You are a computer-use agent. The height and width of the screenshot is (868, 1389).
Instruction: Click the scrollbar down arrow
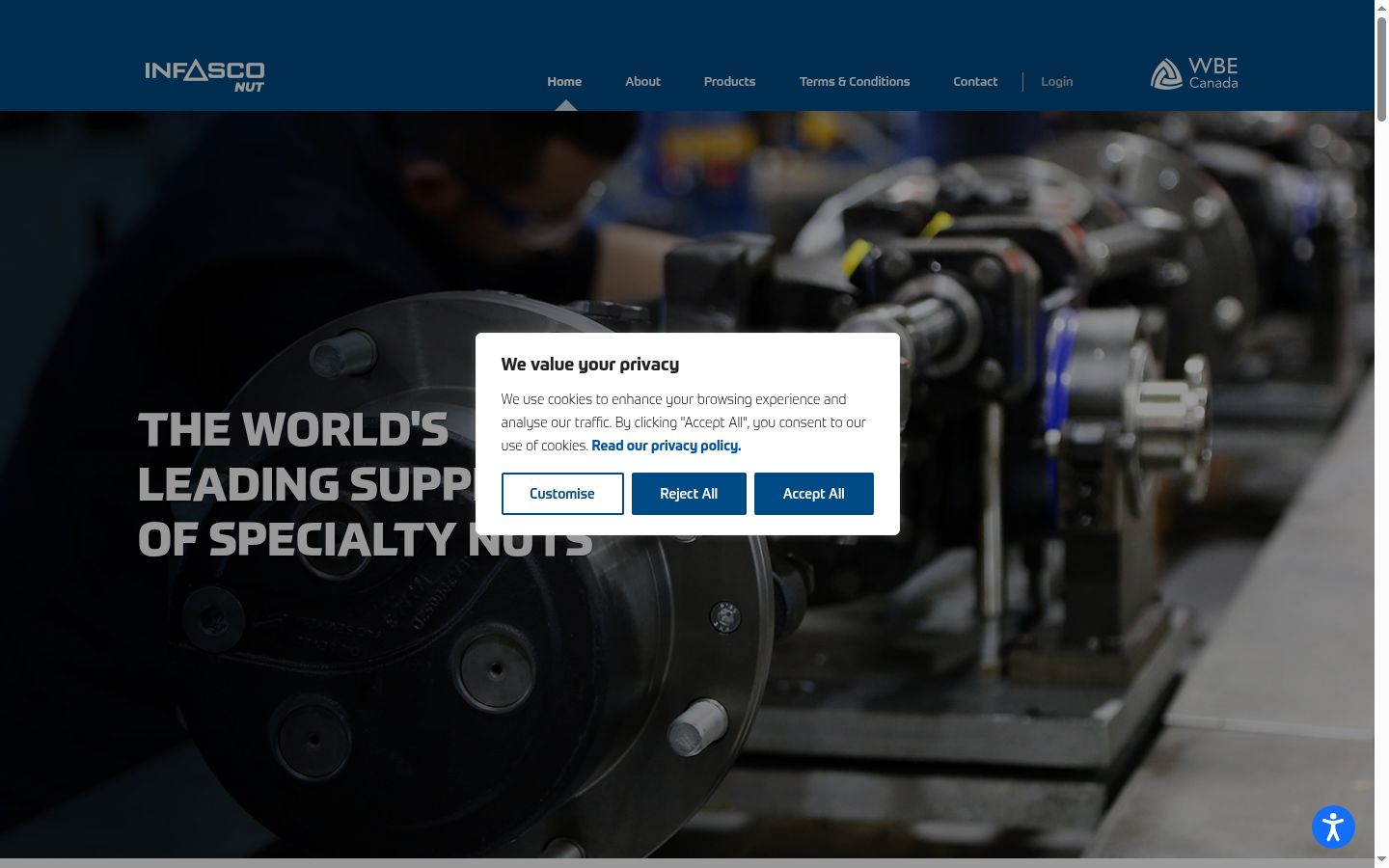[x=1381, y=859]
